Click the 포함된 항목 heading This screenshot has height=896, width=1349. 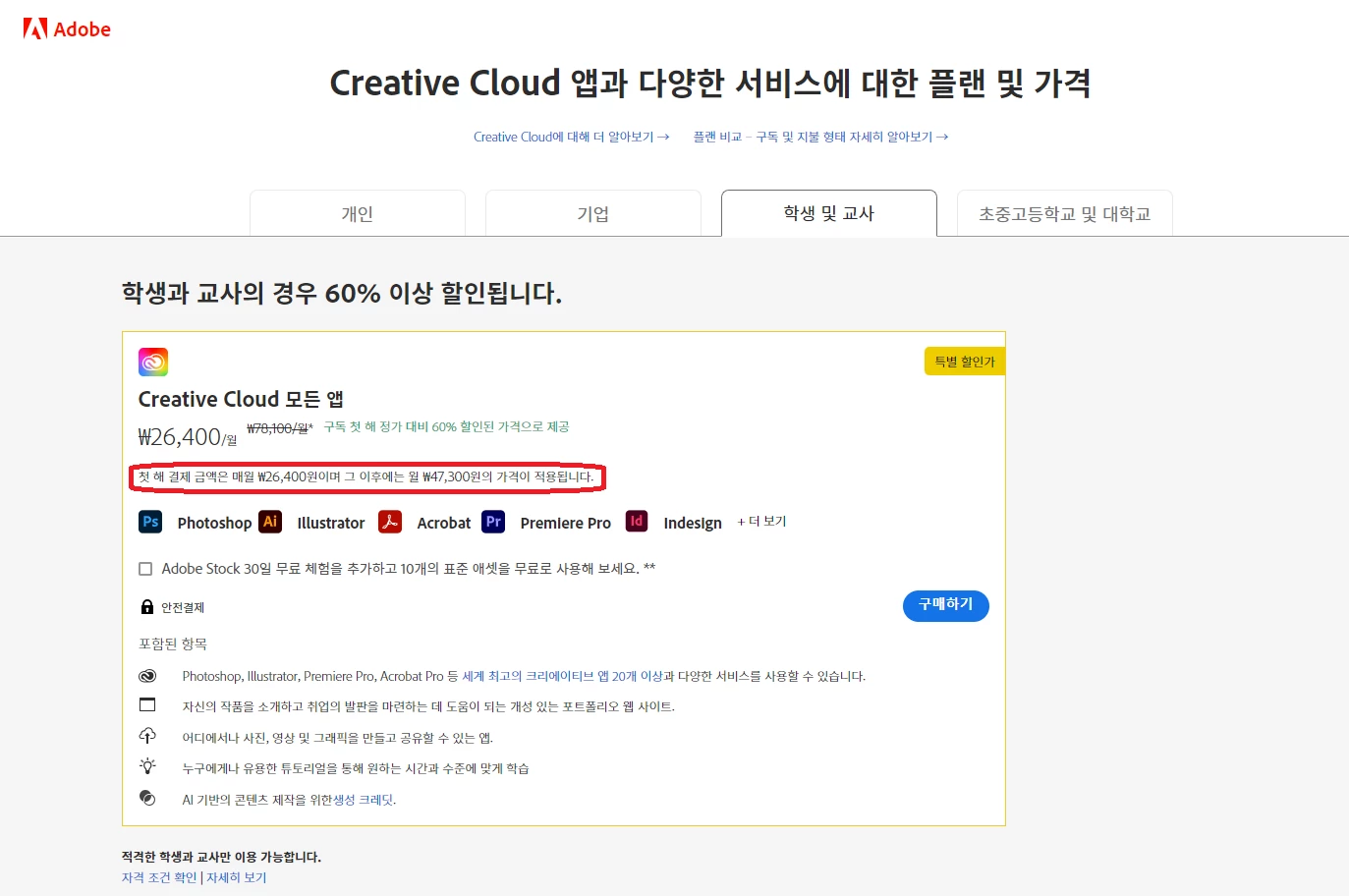(x=173, y=644)
